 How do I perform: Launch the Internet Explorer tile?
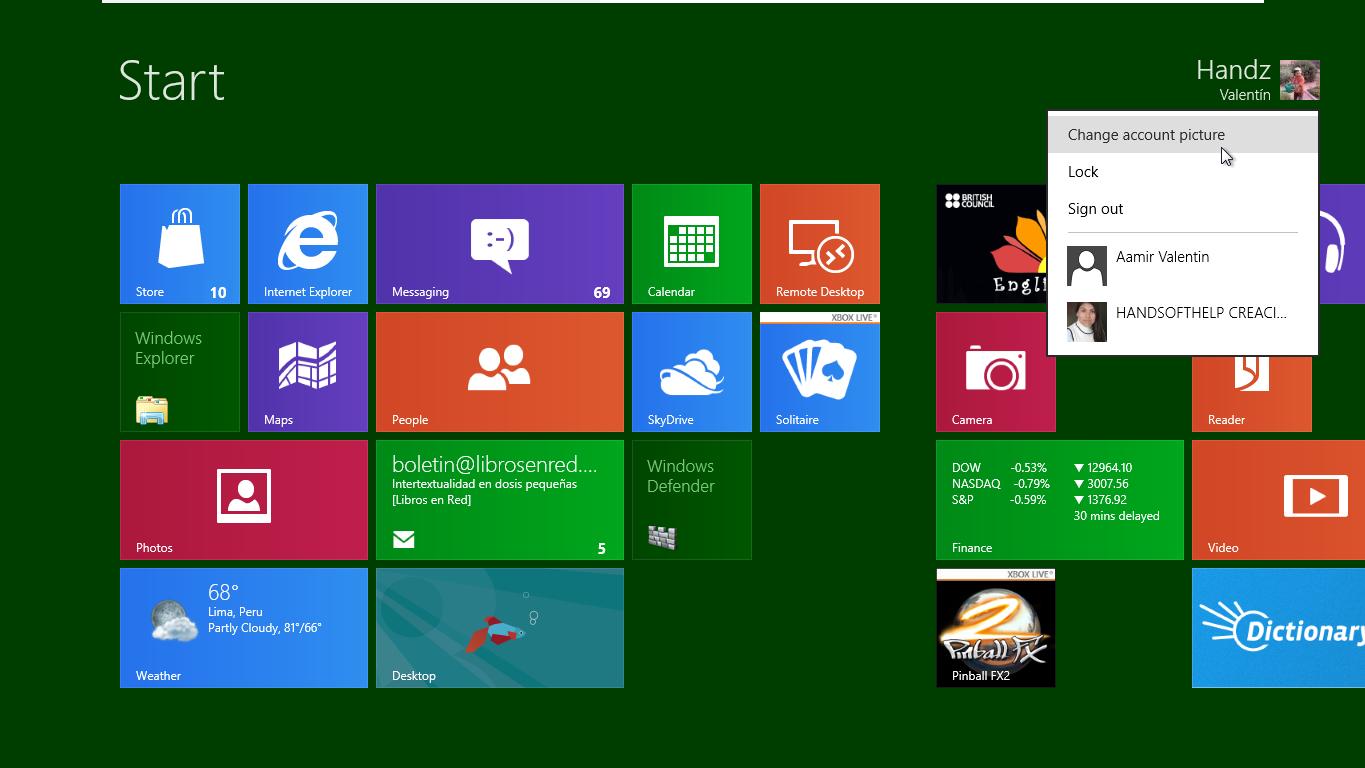point(308,244)
